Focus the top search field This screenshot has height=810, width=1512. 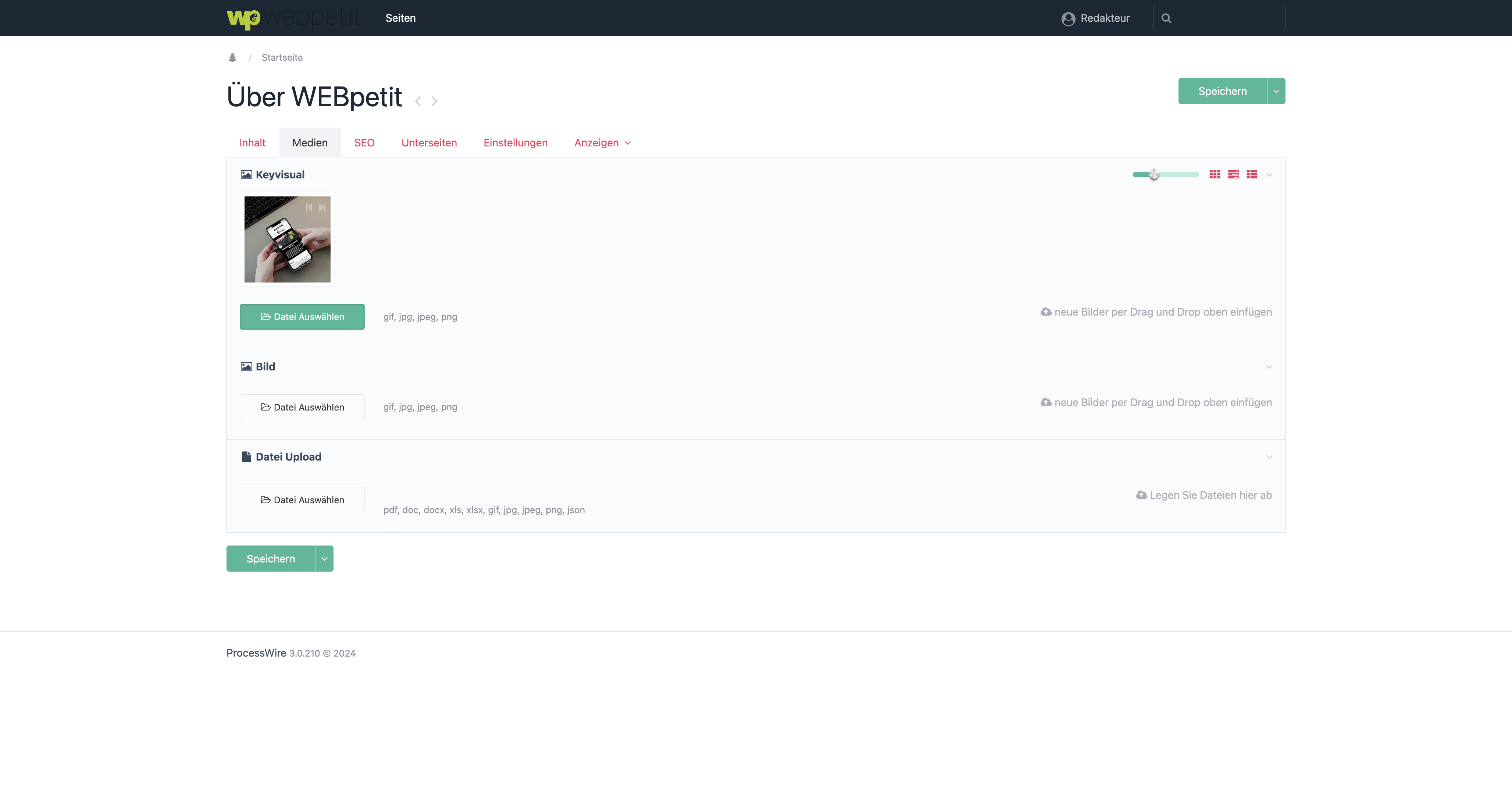point(1219,18)
